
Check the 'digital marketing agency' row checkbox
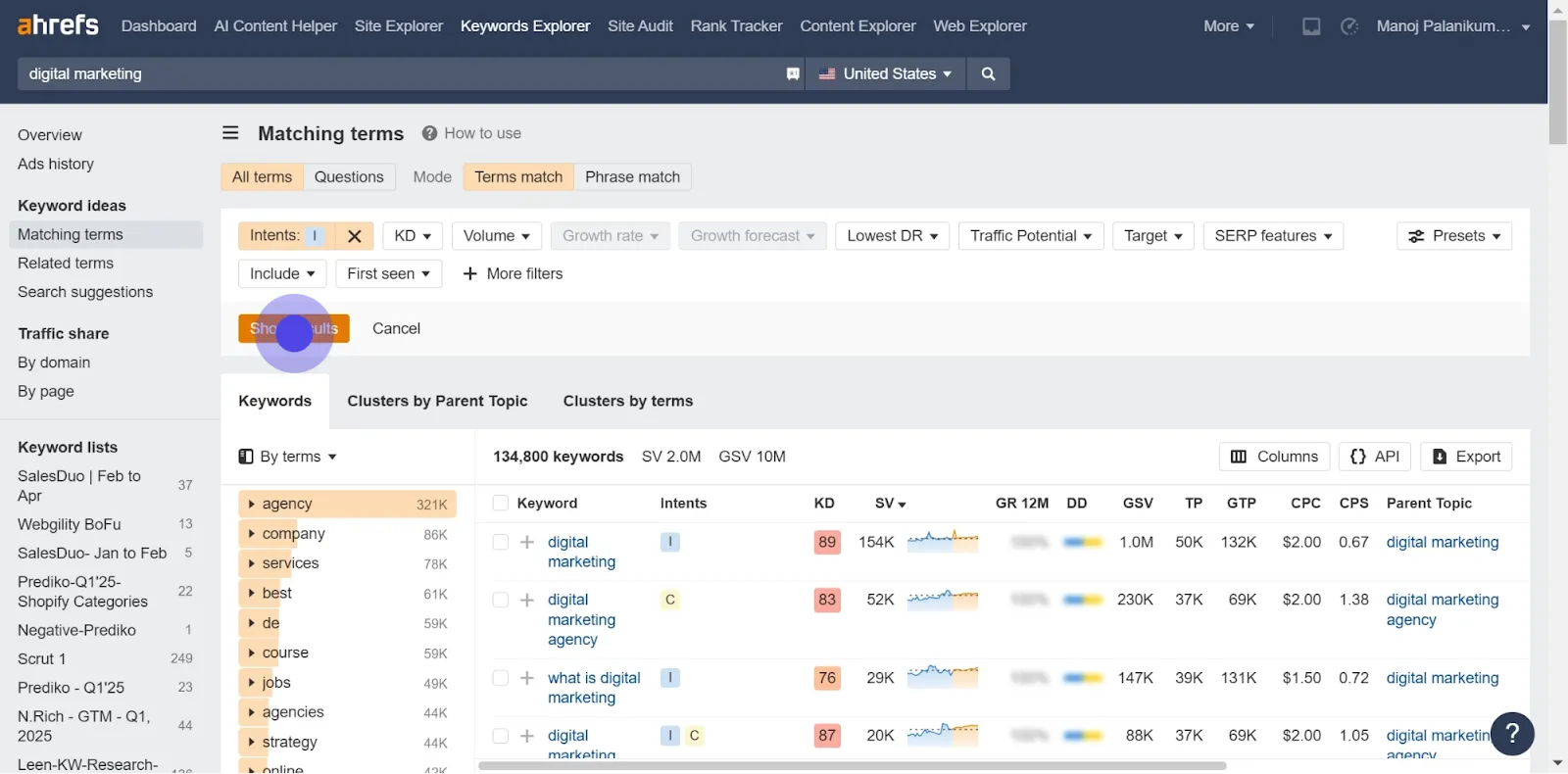tap(501, 600)
